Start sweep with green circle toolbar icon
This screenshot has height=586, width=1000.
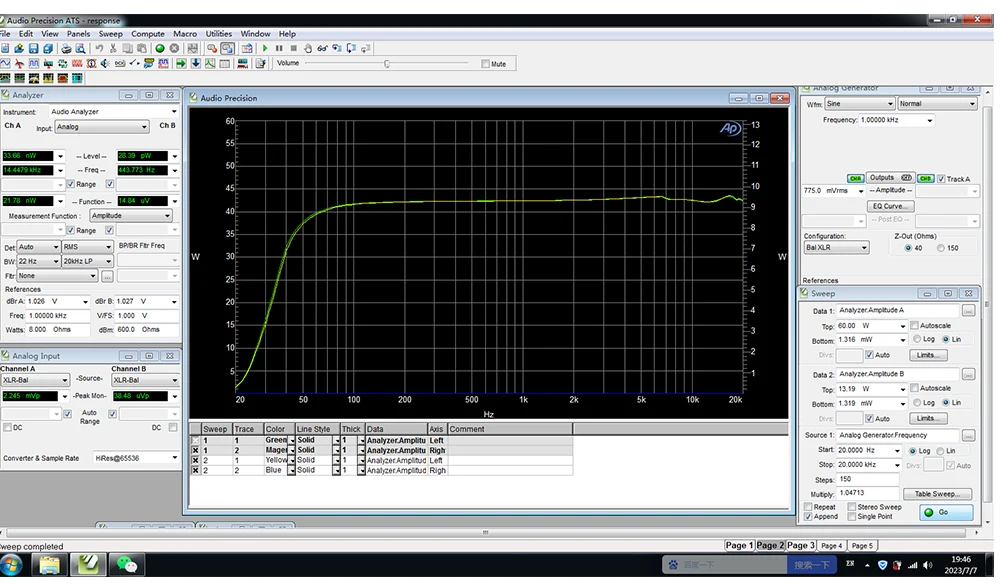(x=160, y=48)
